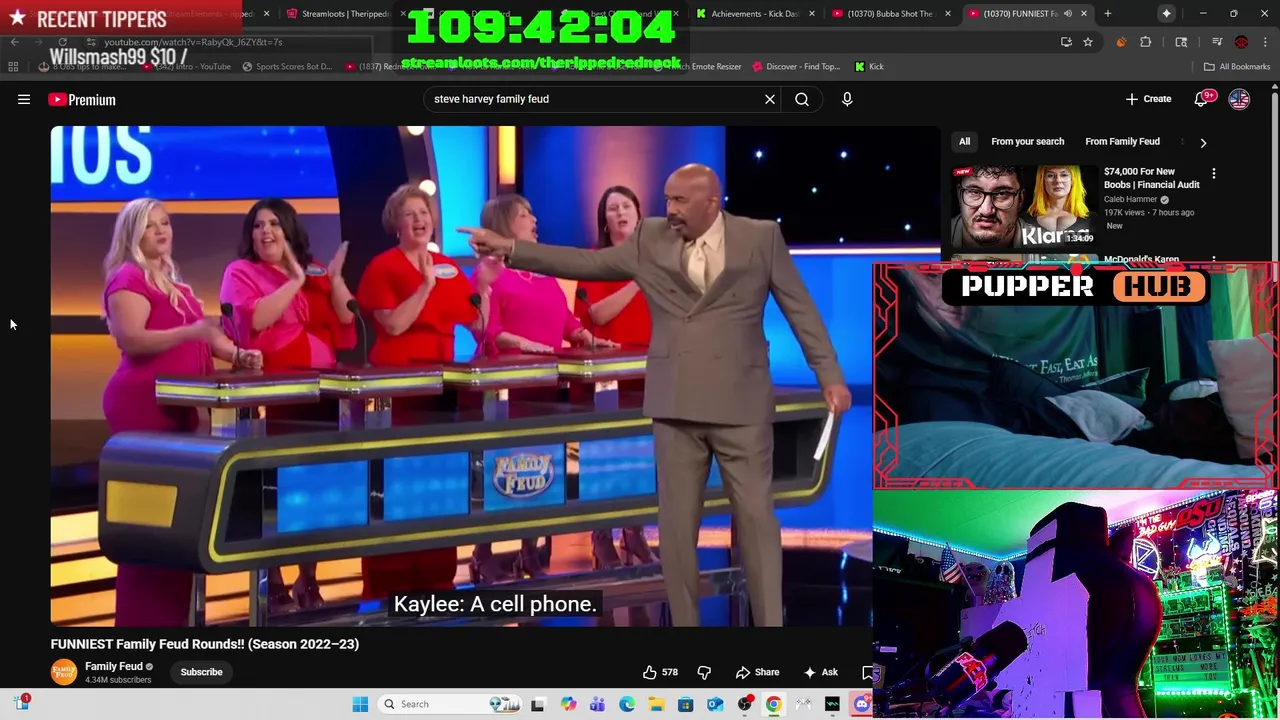This screenshot has width=1280, height=720.
Task: Select the From Family Feud chip
Action: (1122, 142)
